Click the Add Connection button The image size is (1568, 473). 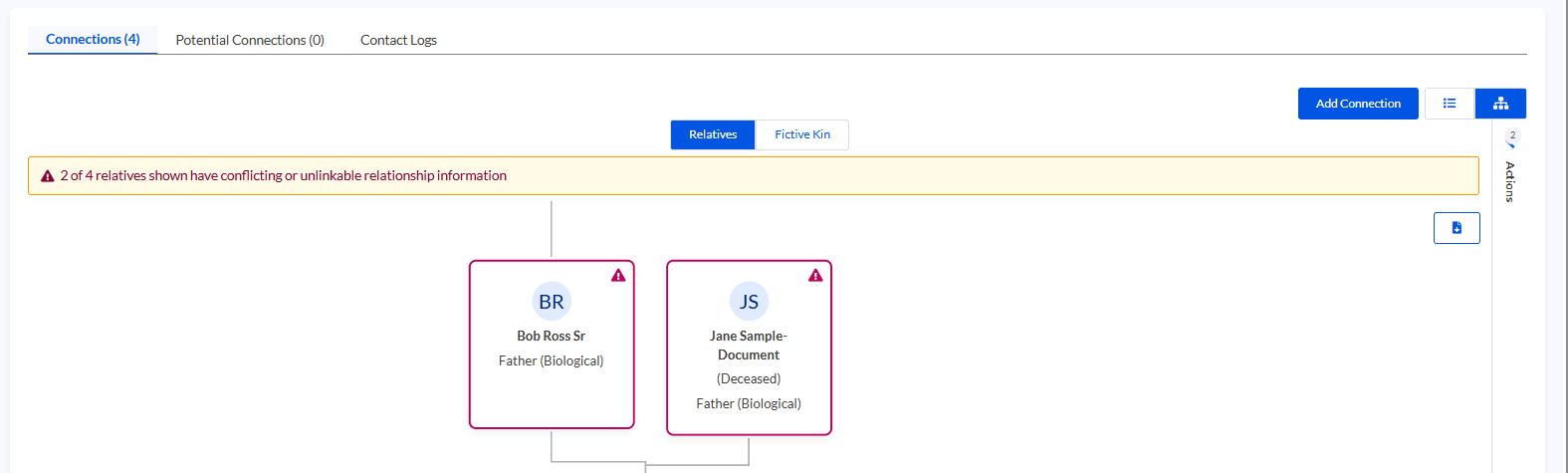pos(1358,104)
